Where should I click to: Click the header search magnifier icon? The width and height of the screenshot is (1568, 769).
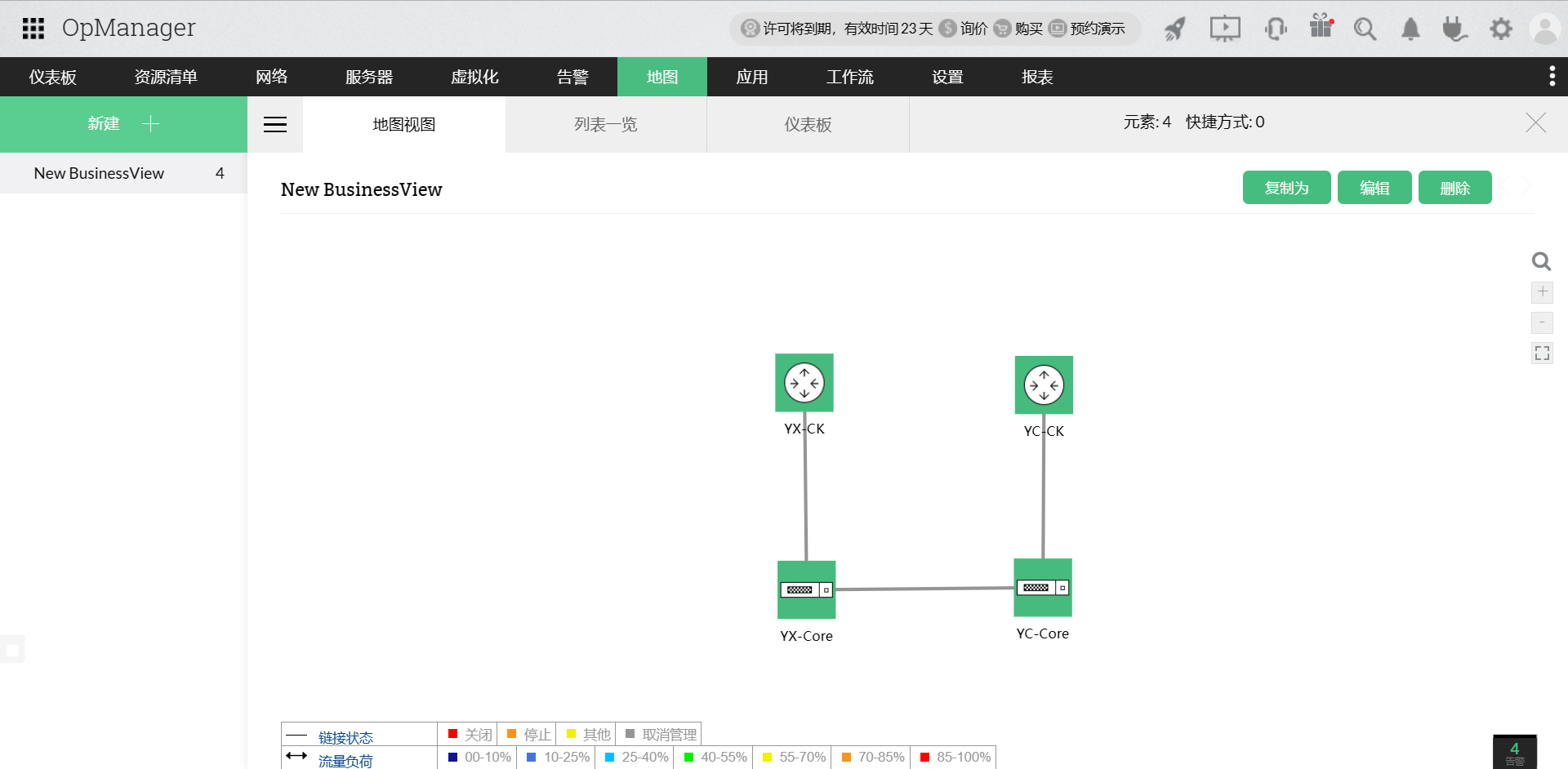coord(1365,29)
